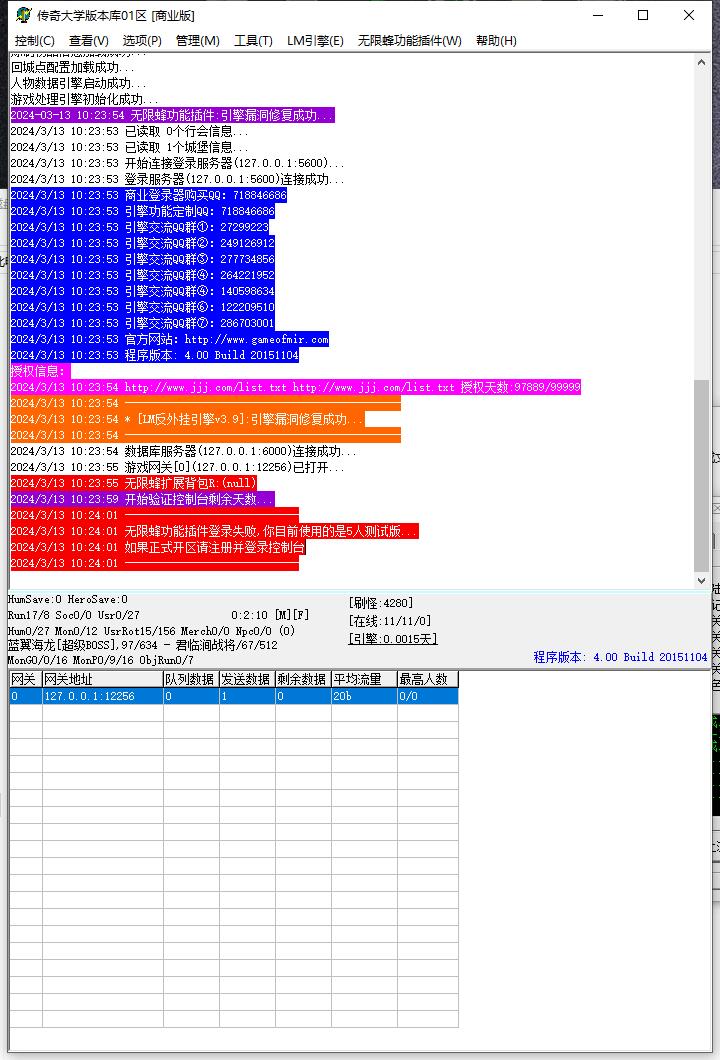This screenshot has width=720, height=1060.
Task: Click the MonG0/0/16 status line
Action: tap(101, 660)
